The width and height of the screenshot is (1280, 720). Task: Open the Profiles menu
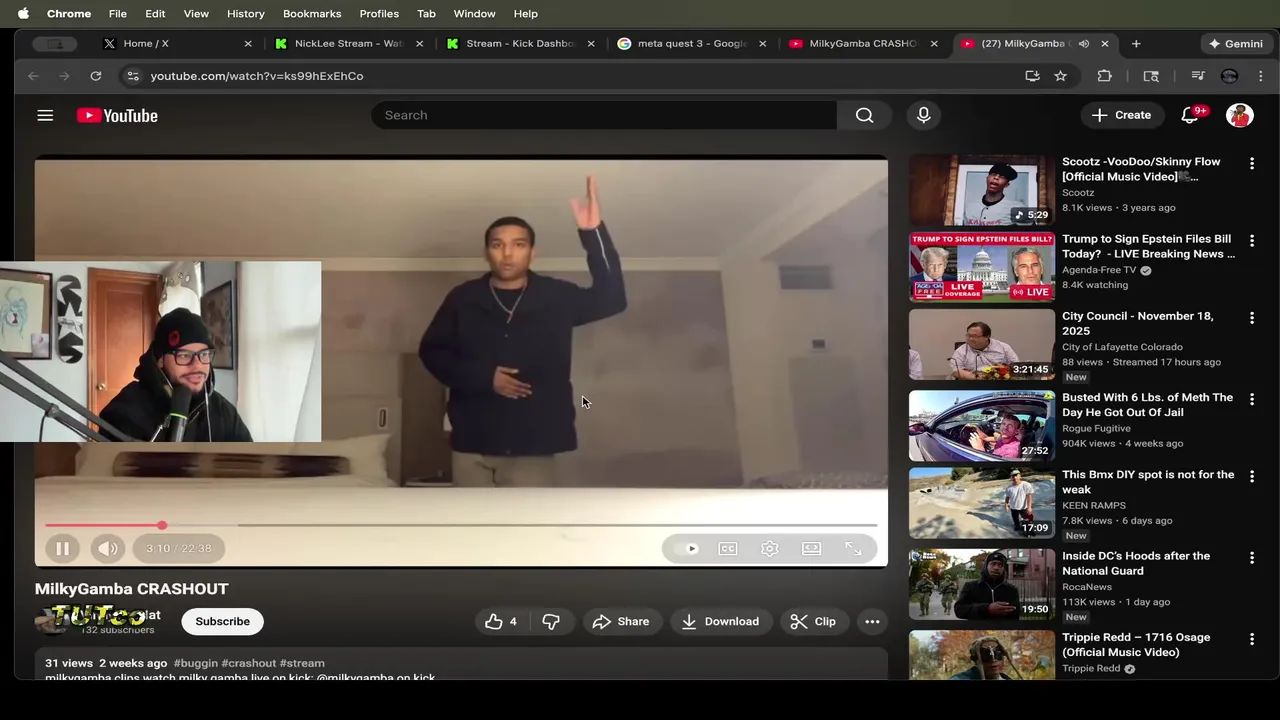tap(379, 13)
